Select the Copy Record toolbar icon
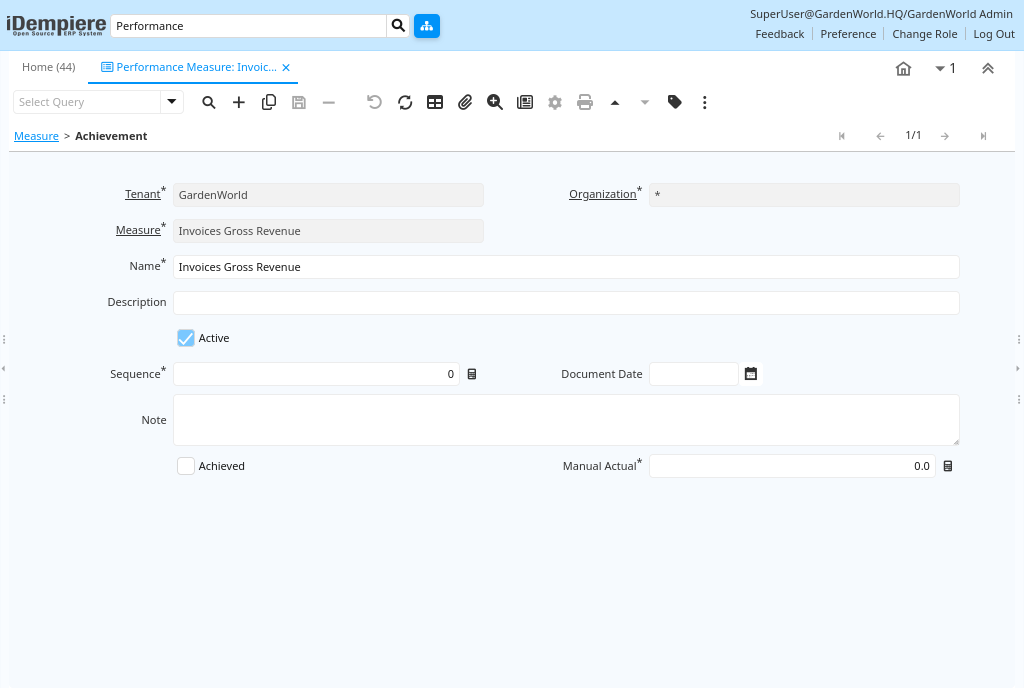Image resolution: width=1024 pixels, height=688 pixels. click(x=269, y=102)
